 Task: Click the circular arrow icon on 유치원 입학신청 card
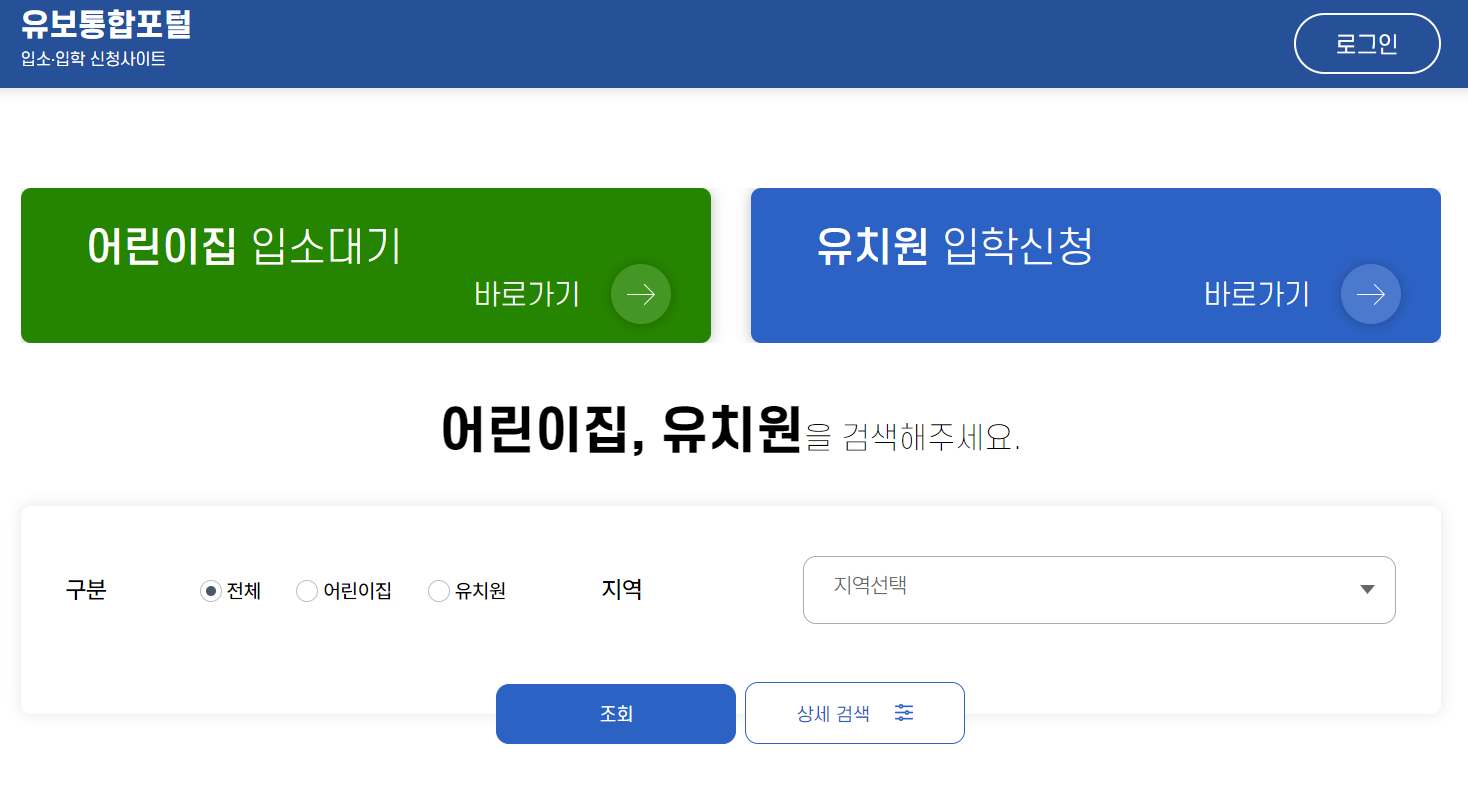pyautogui.click(x=1370, y=294)
